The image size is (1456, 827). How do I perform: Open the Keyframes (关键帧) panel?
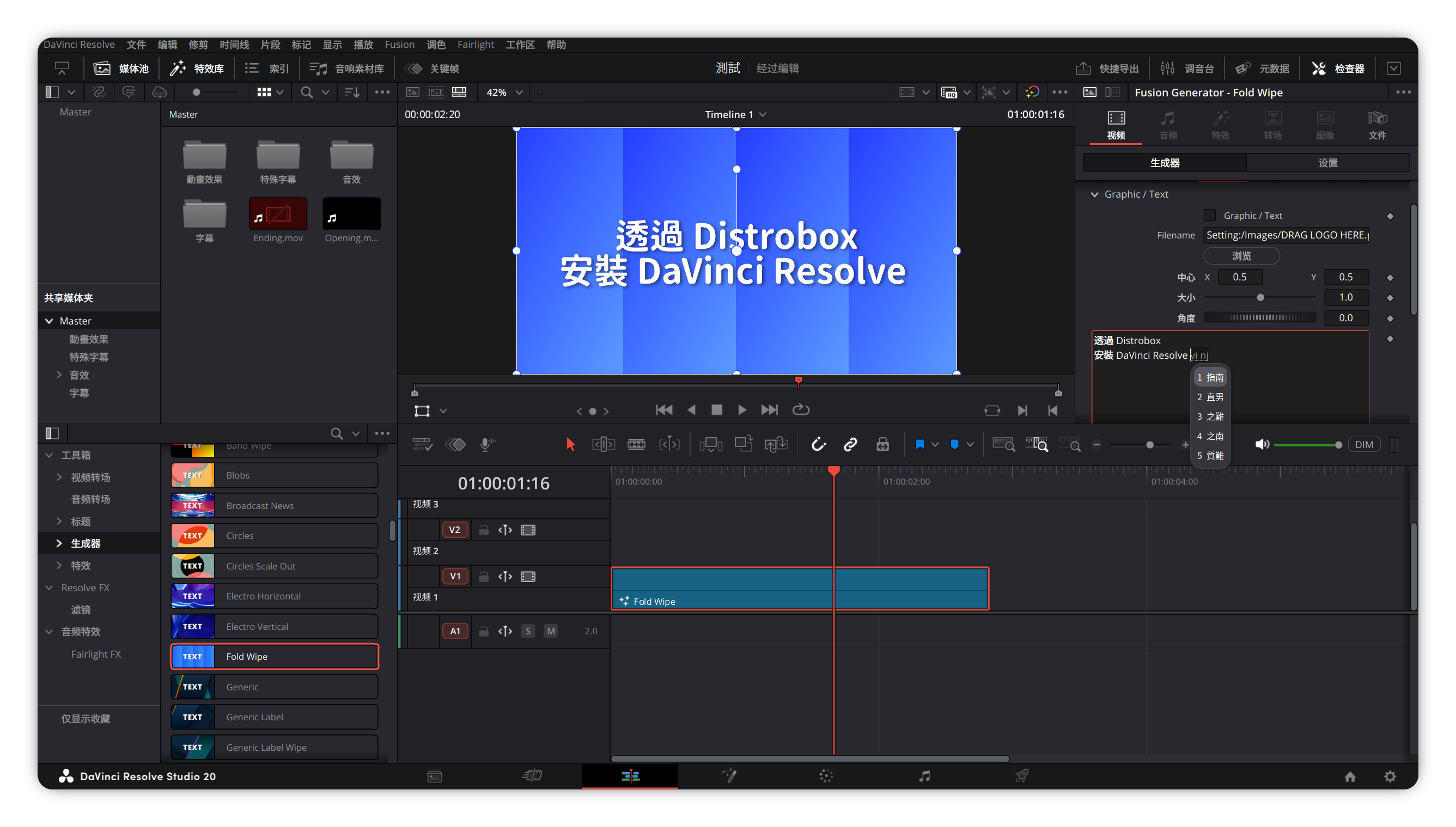pos(432,68)
